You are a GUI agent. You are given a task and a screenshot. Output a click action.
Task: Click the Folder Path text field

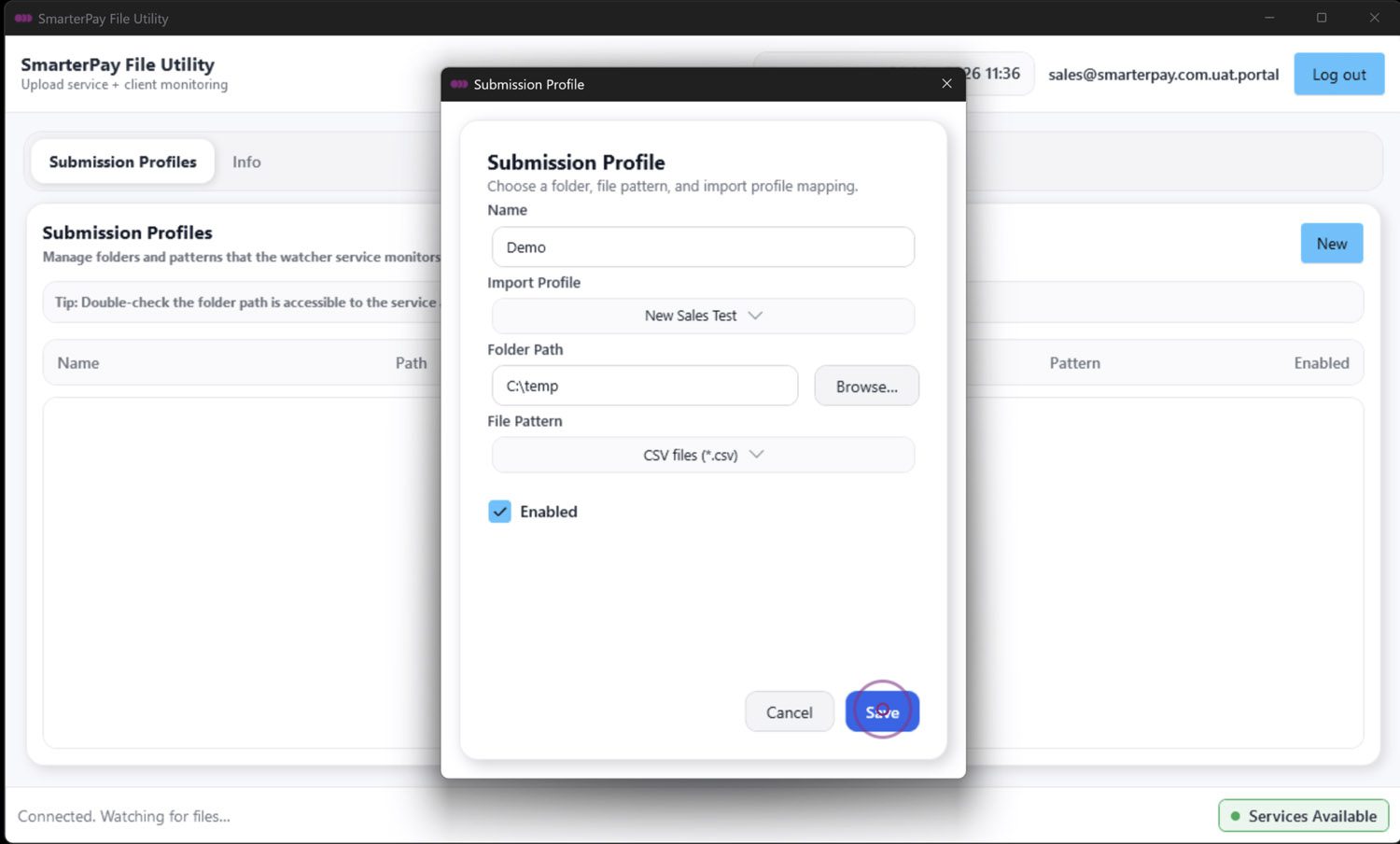(644, 386)
